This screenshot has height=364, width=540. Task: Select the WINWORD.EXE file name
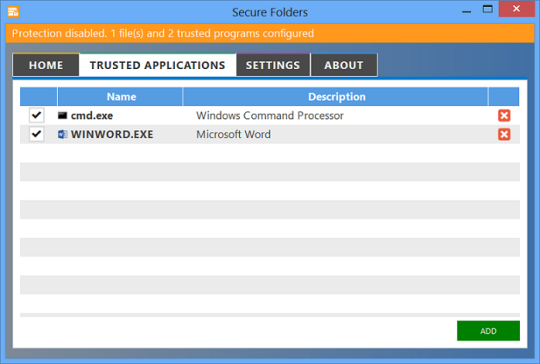[112, 134]
